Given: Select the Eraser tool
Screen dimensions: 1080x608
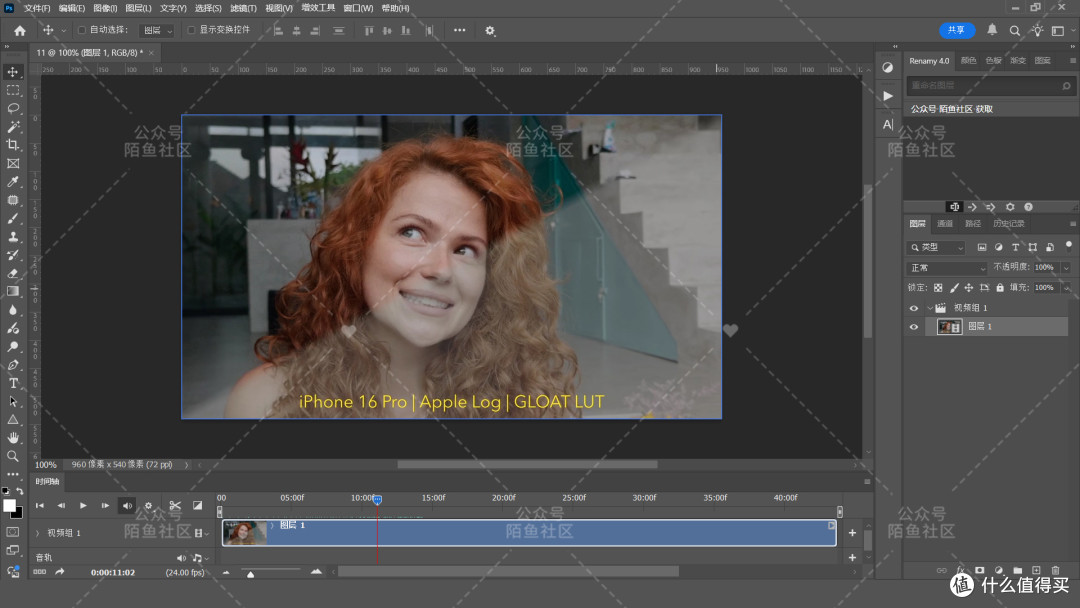Looking at the screenshot, I should click(x=13, y=273).
